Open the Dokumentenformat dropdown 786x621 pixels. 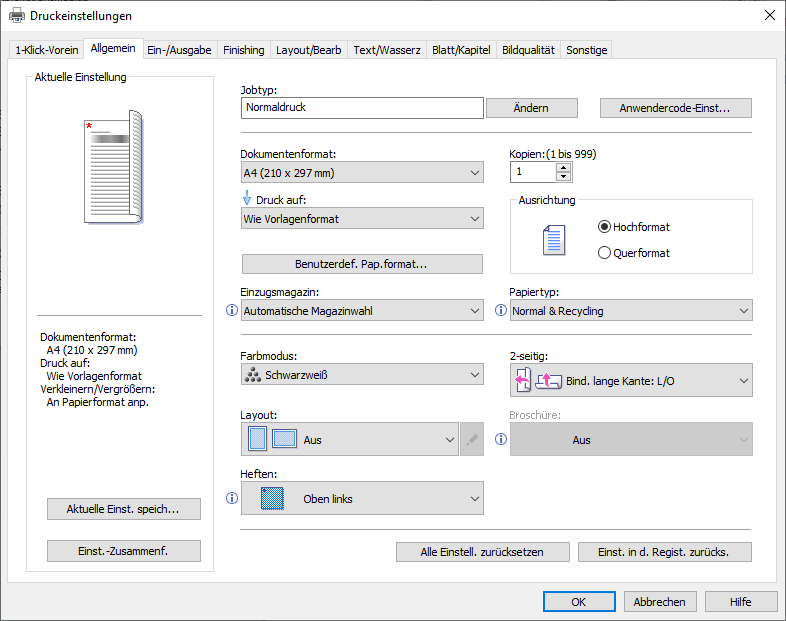[362, 173]
